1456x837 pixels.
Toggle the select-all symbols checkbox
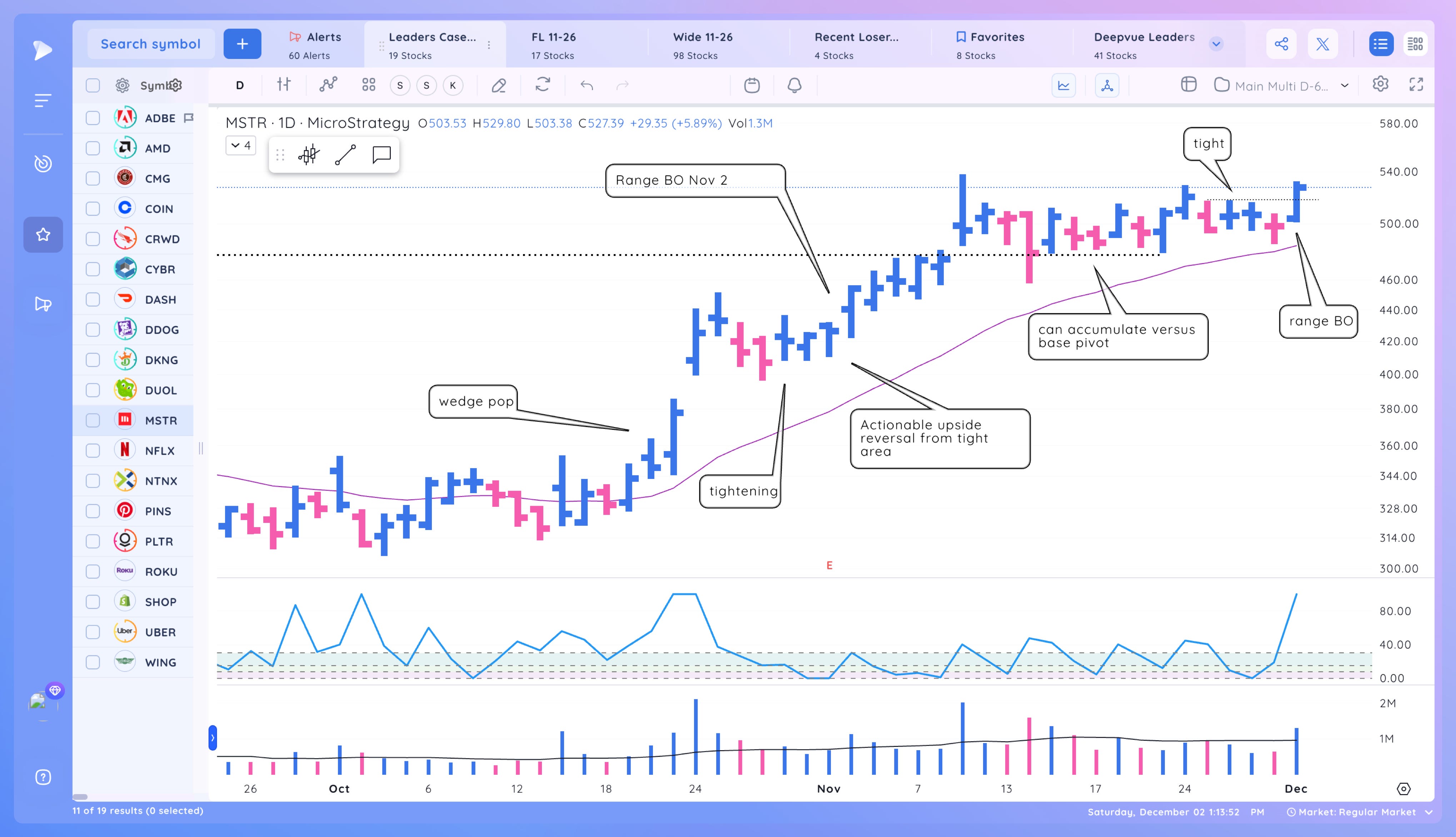(x=93, y=86)
